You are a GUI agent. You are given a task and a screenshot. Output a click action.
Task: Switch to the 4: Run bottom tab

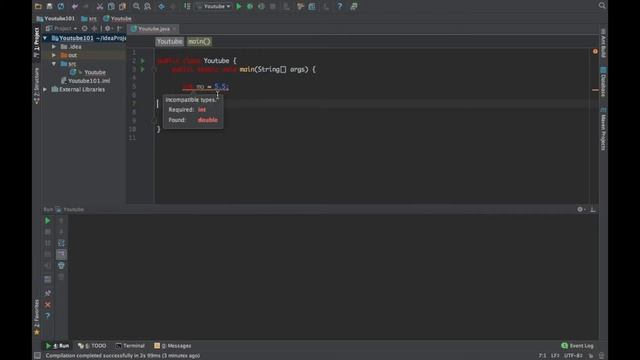[x=57, y=346]
